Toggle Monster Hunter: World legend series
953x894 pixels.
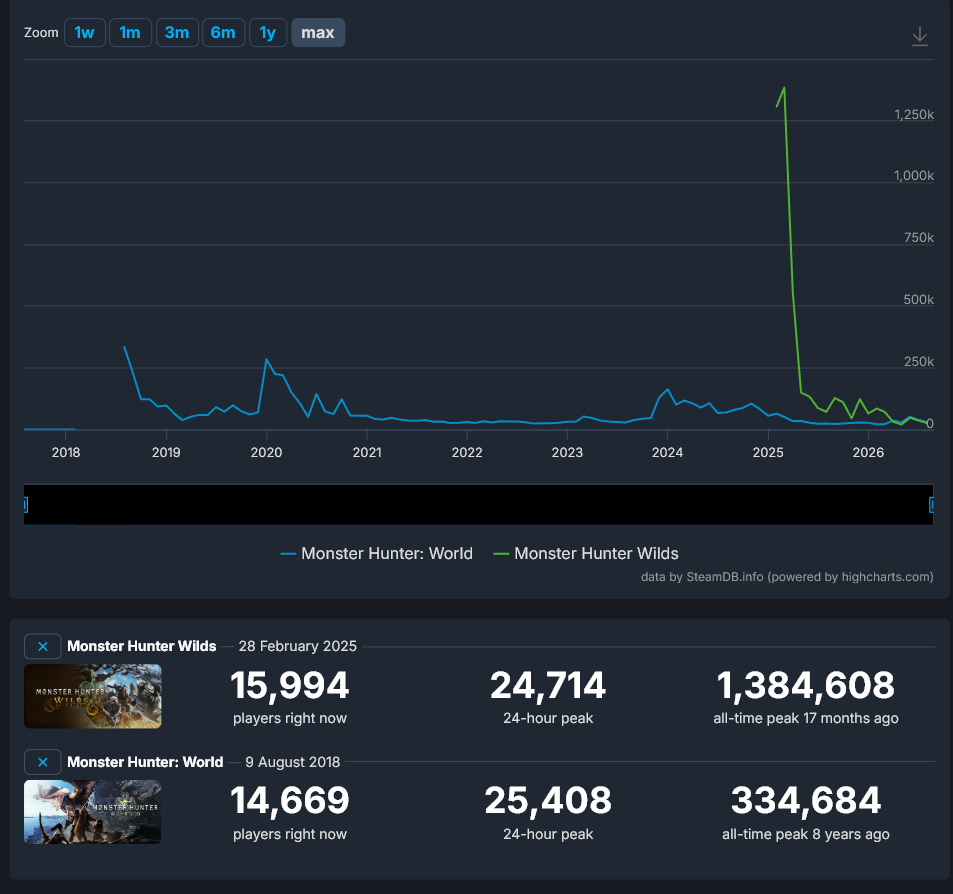click(x=376, y=553)
